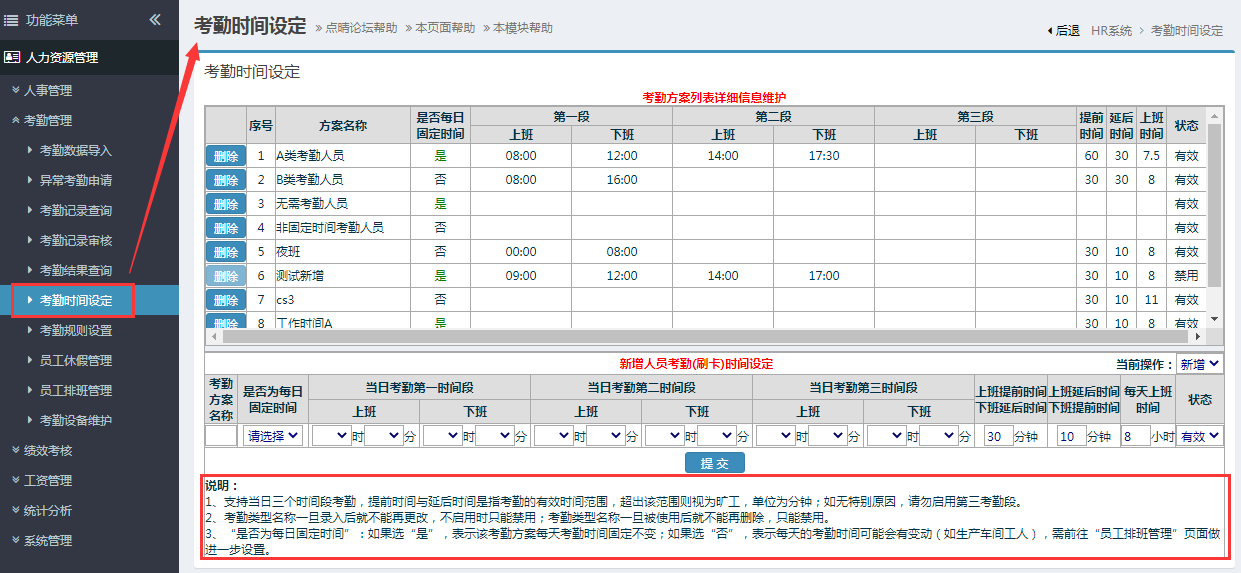Open the 是否为每日固定时间 请选择 dropdown
Viewport: 1241px width, 573px height.
pos(273,436)
